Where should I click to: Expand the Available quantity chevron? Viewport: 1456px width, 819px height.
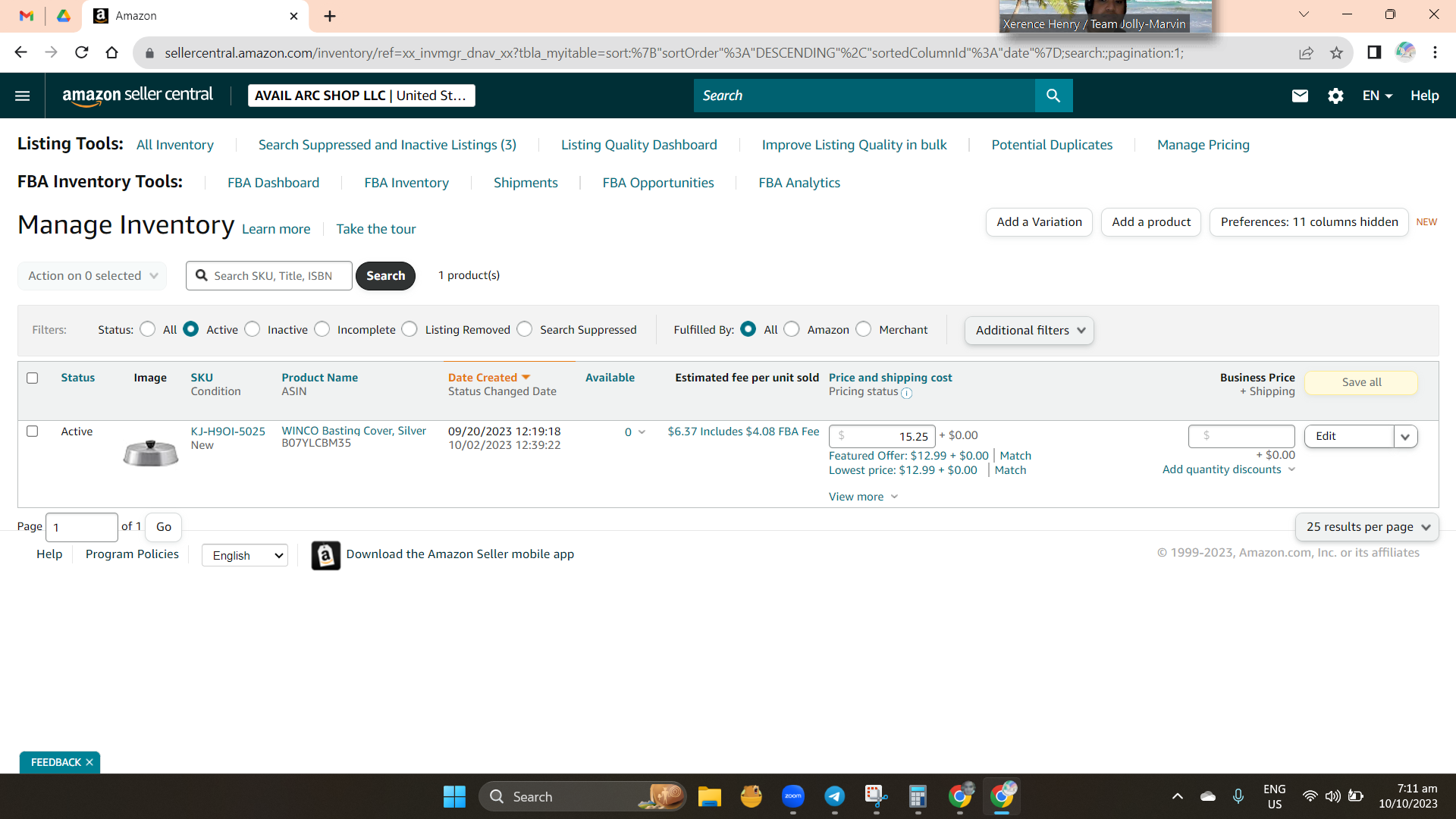click(x=642, y=432)
